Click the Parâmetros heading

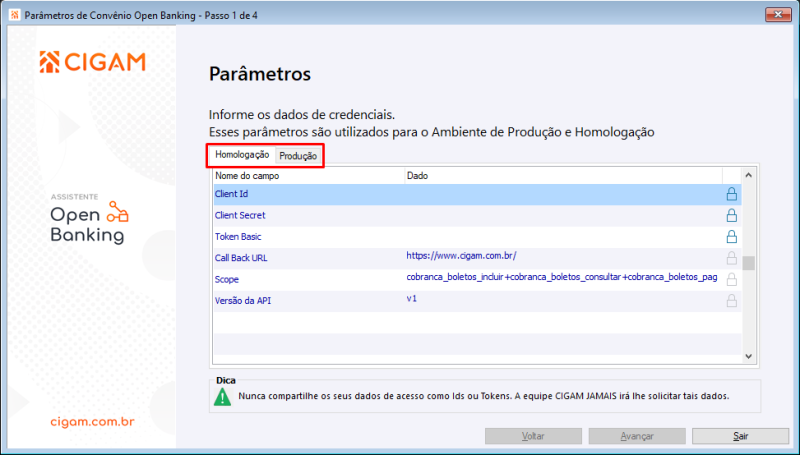pyautogui.click(x=260, y=74)
